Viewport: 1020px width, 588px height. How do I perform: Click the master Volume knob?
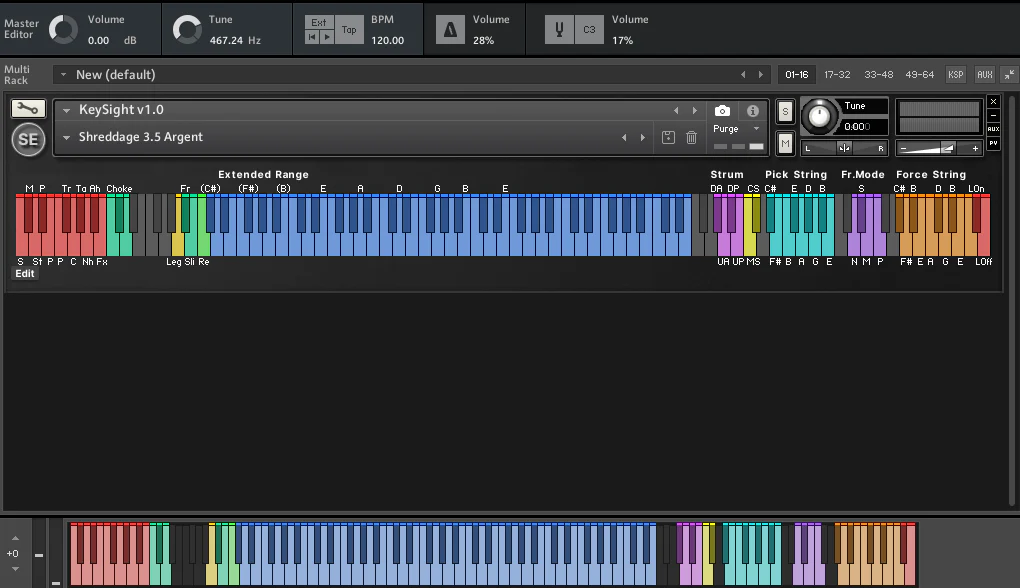click(63, 30)
